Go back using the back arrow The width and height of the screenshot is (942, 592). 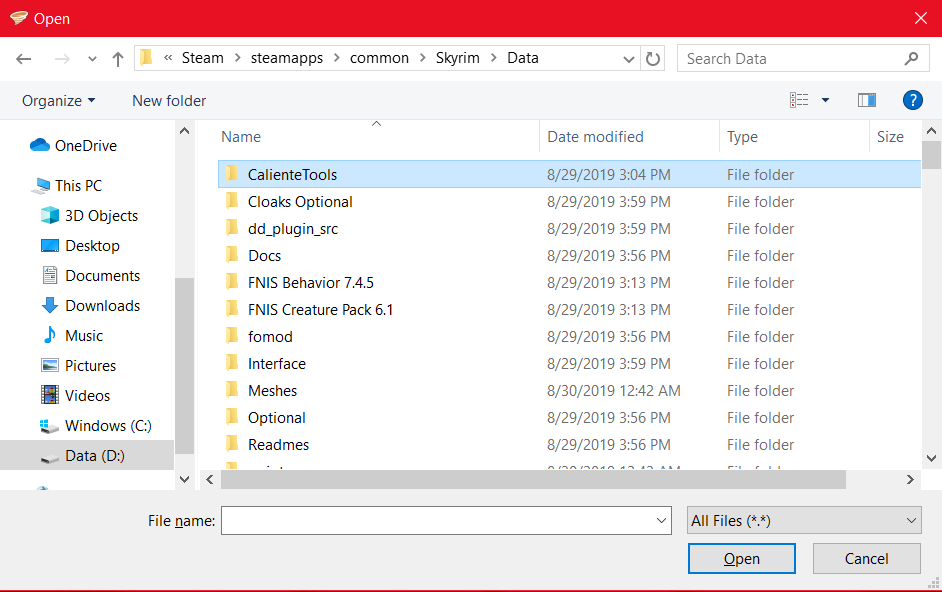coord(23,58)
